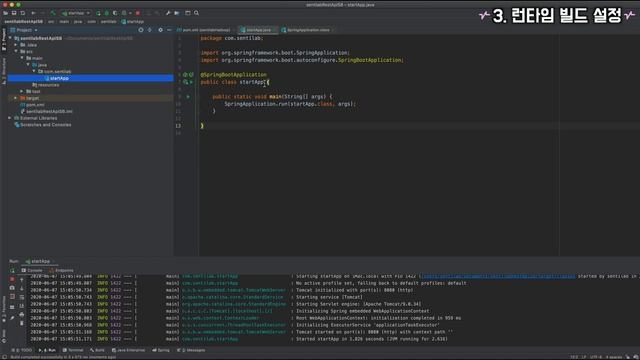The image size is (640, 360).
Task: Open Messages tool window button
Action: 191,350
